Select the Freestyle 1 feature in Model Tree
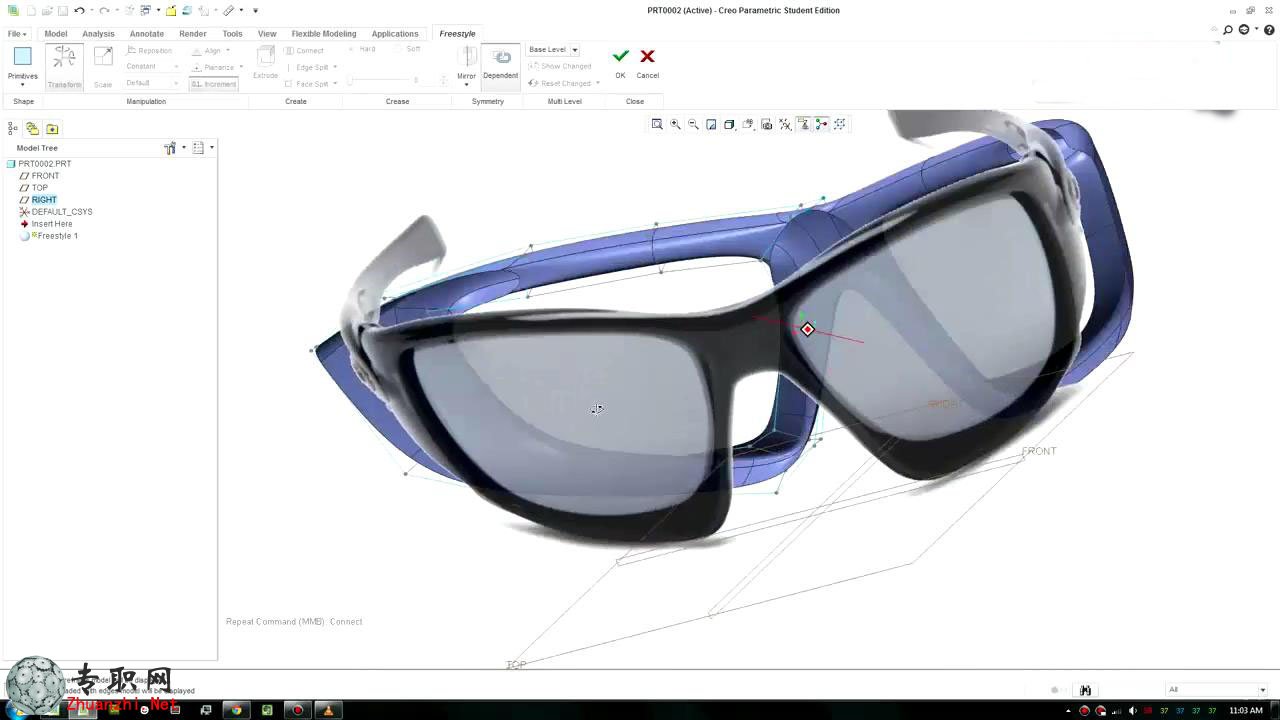This screenshot has height=720, width=1280. 57,236
